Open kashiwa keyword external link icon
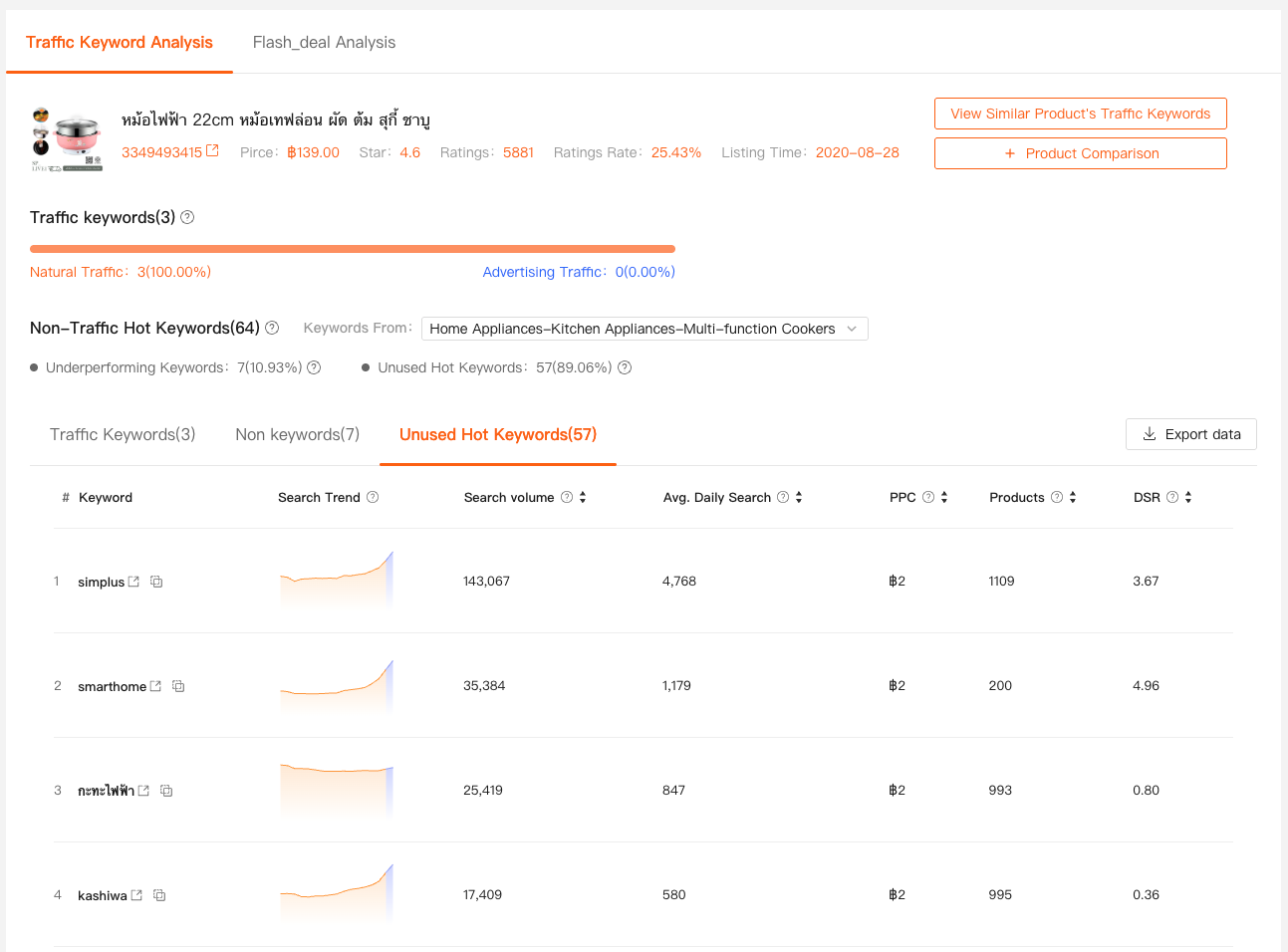The width and height of the screenshot is (1288, 952). tap(136, 895)
